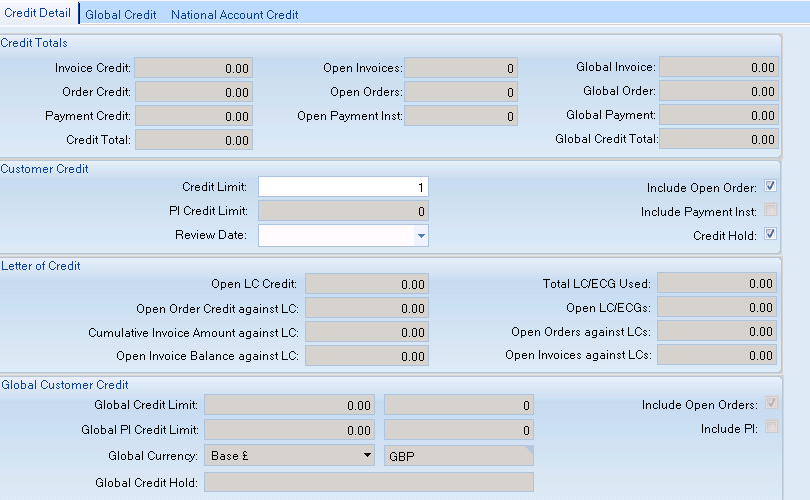This screenshot has width=810, height=500.
Task: Click the Credit Limit input field
Action: tap(343, 187)
